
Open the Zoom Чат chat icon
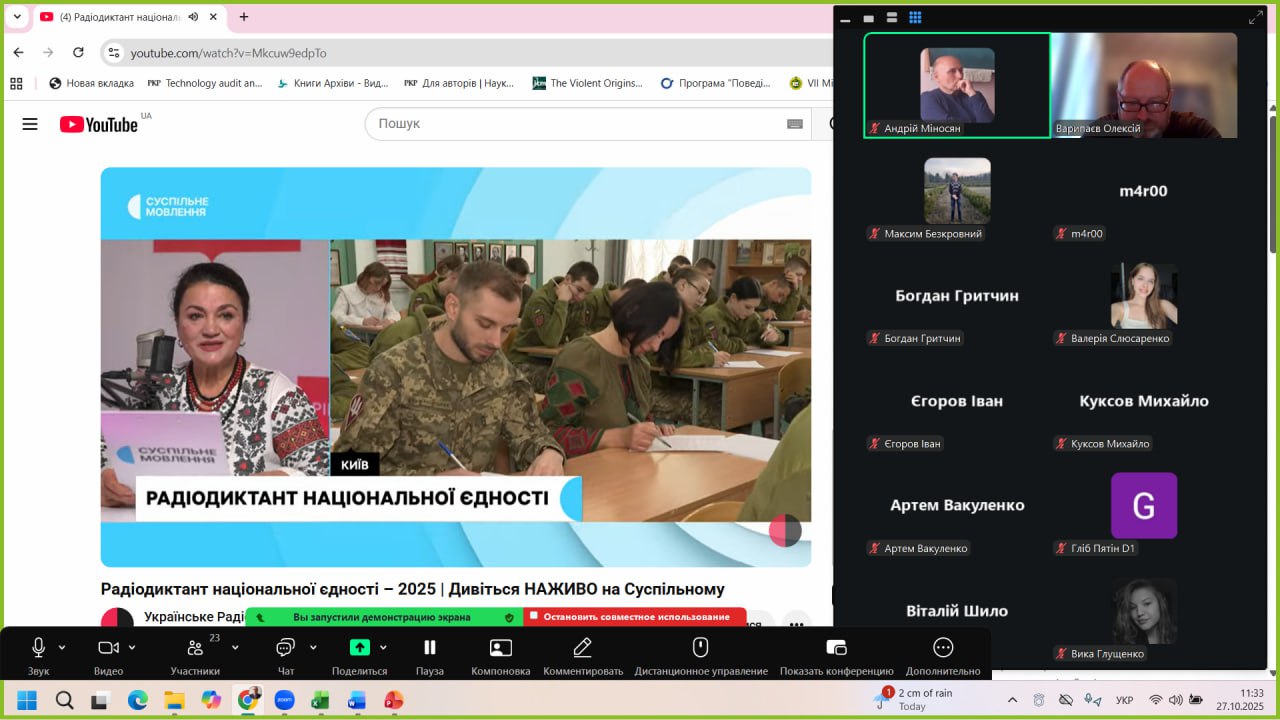click(285, 648)
